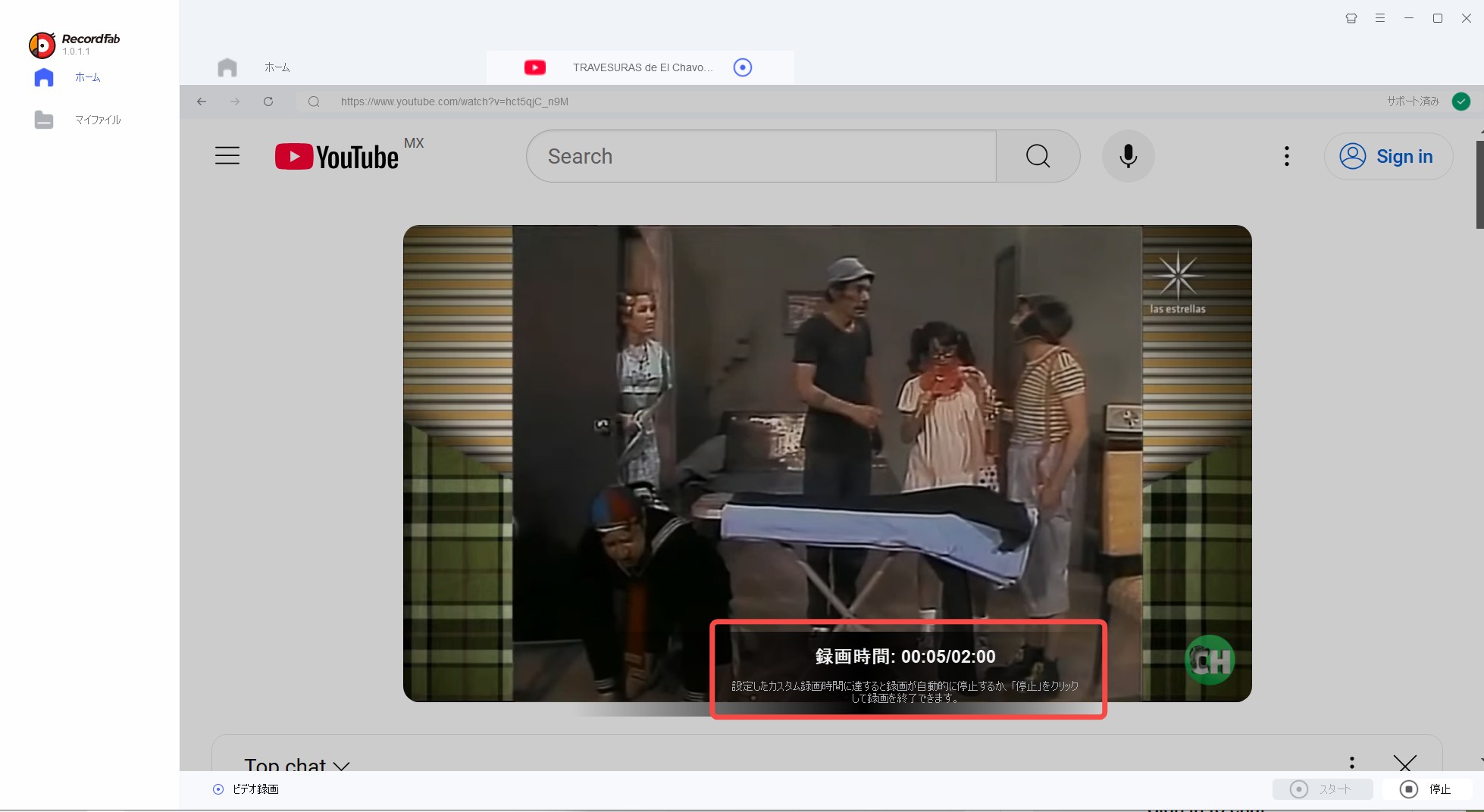Click the recording indicator icon in the tab
The height and width of the screenshot is (812, 1484).
pyautogui.click(x=743, y=67)
